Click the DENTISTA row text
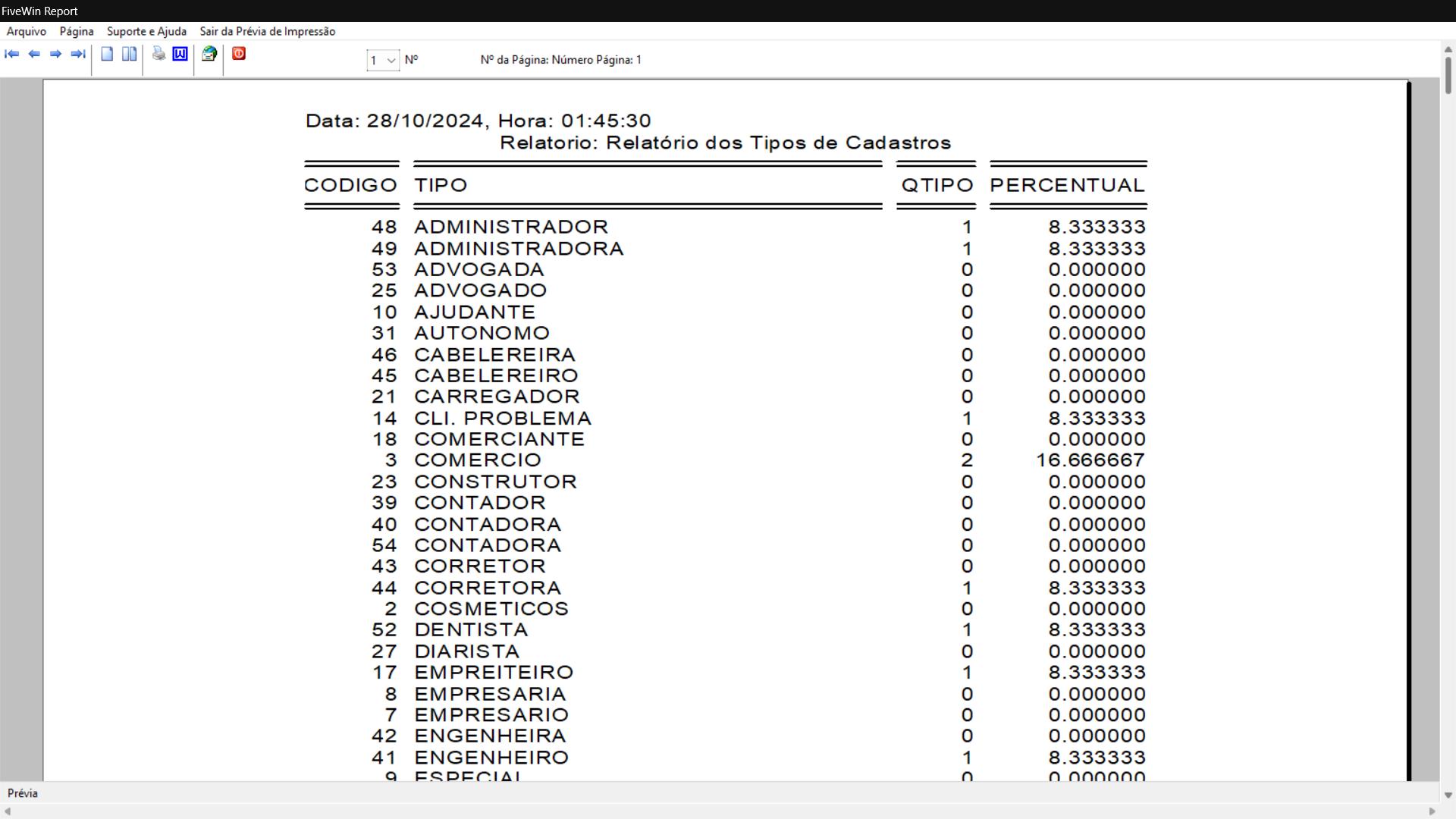The height and width of the screenshot is (819, 1456). 471,630
